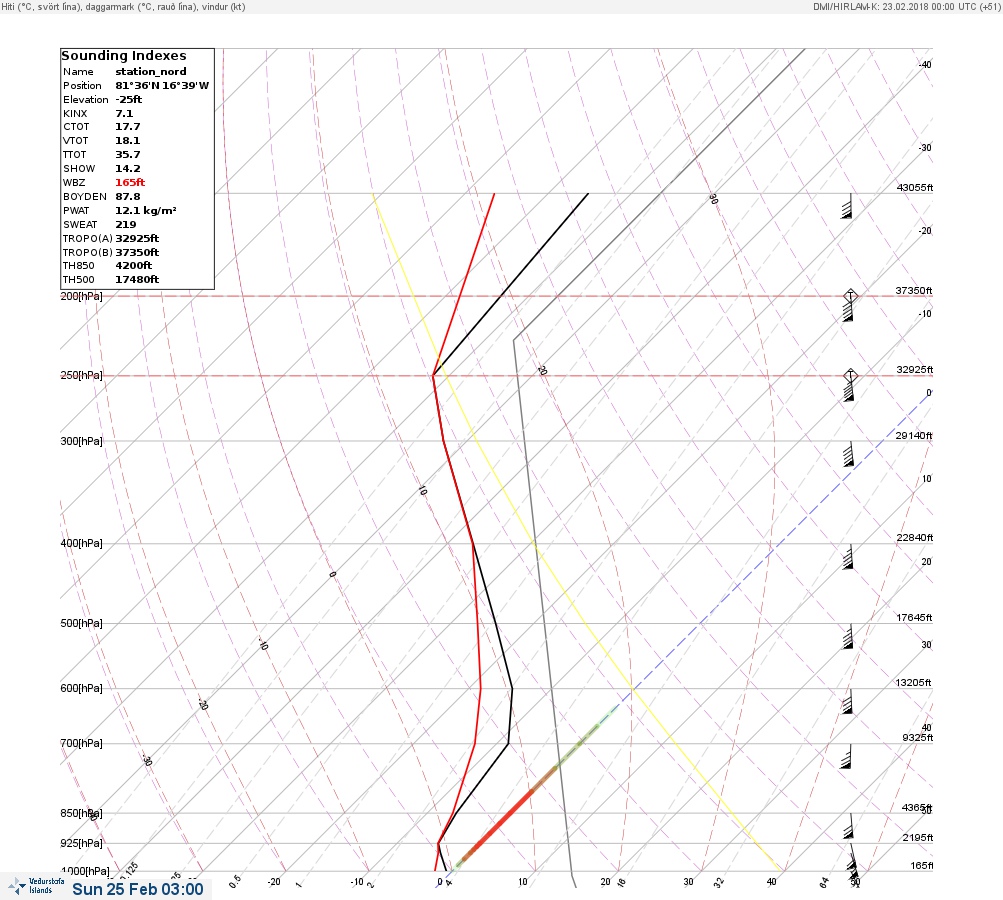
Task: Click the CTOT value 17.7
Action: tap(127, 127)
